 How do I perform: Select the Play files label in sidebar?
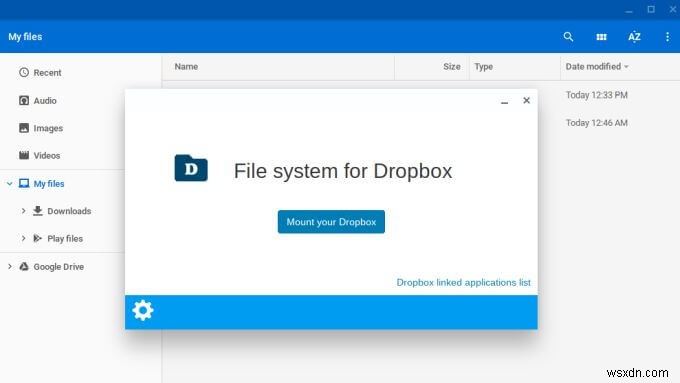tap(65, 238)
